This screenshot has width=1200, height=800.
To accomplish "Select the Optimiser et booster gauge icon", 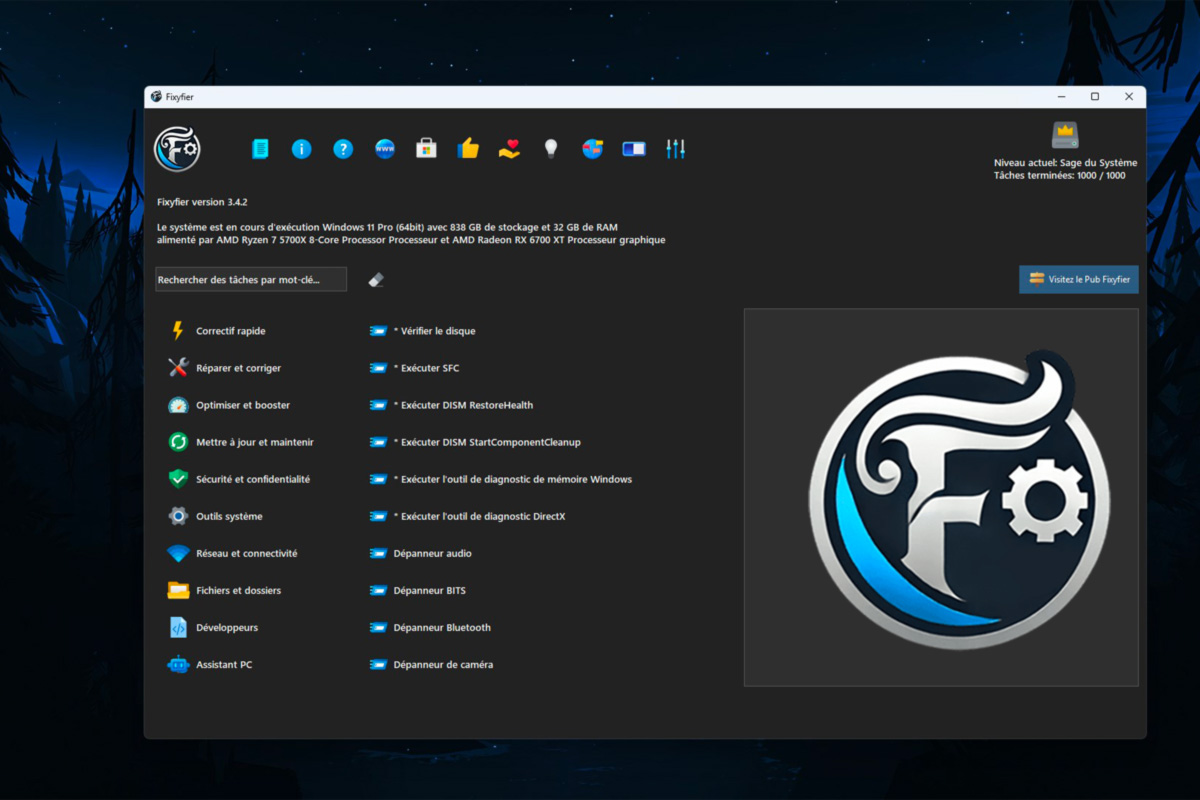I will pos(178,405).
